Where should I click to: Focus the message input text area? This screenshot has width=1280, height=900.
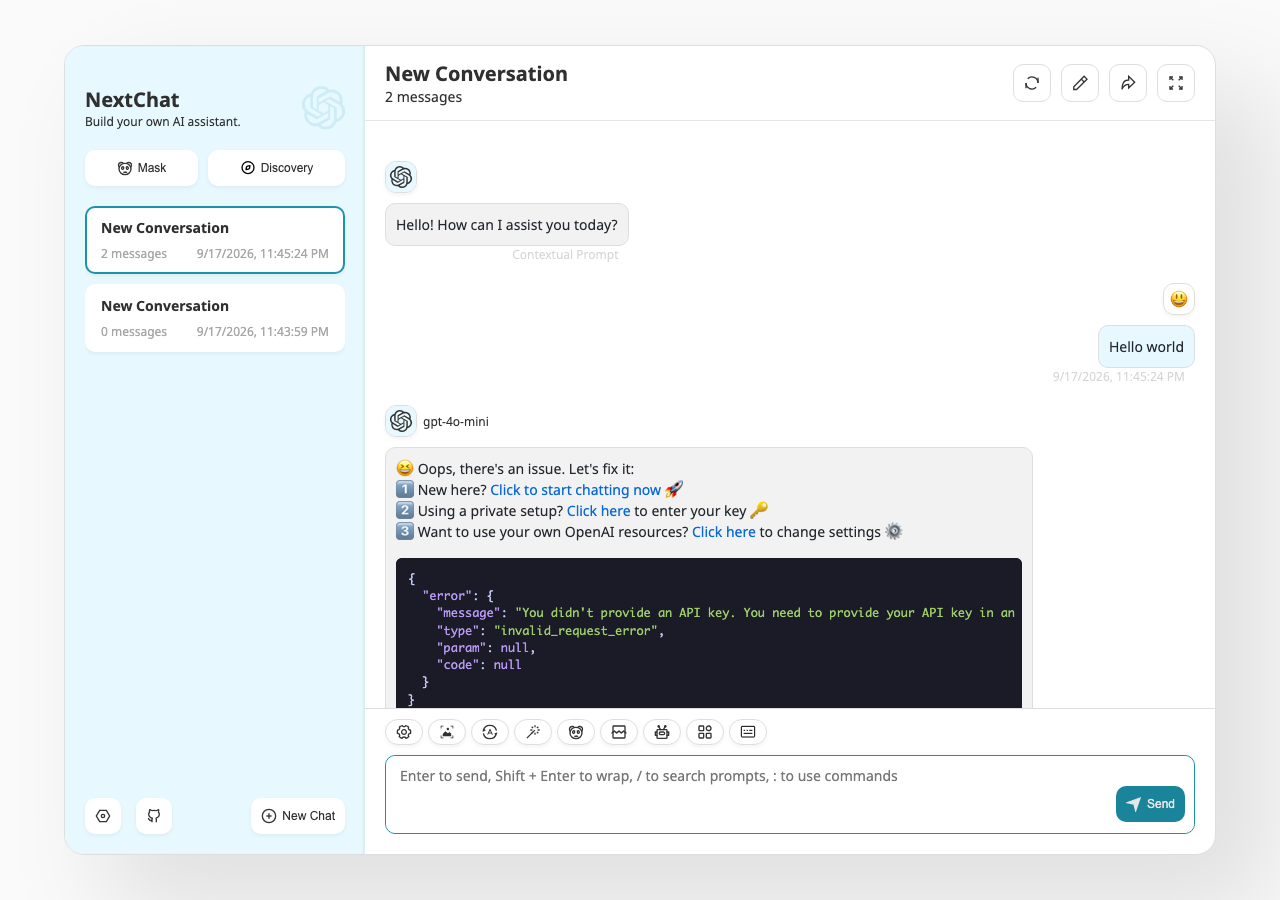click(790, 794)
